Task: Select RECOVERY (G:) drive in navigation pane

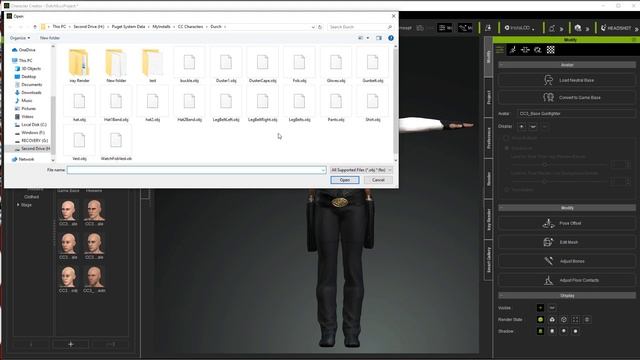Action: click(x=34, y=140)
